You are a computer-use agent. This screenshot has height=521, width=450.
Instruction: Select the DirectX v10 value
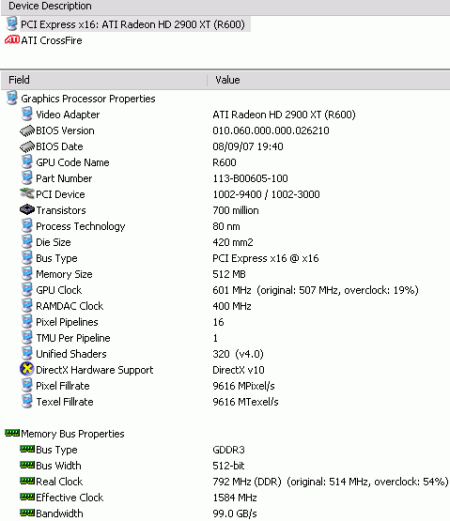[x=238, y=370]
